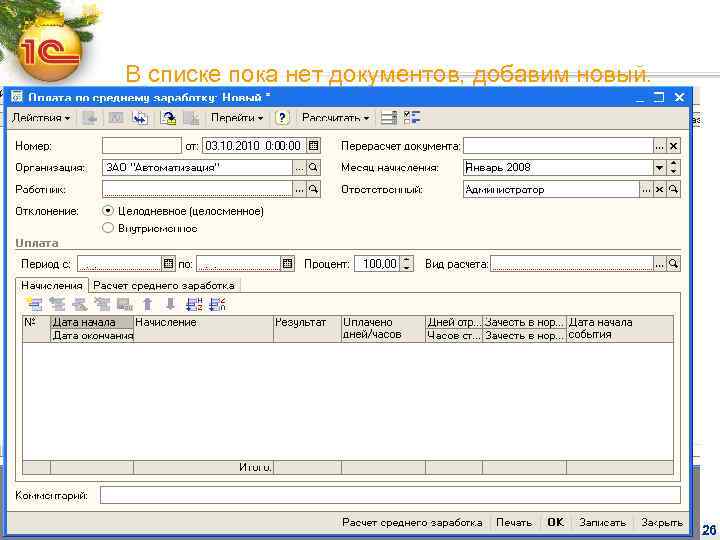Click the add row icon in table toolbar
This screenshot has height=540, width=720.
pos(34,304)
